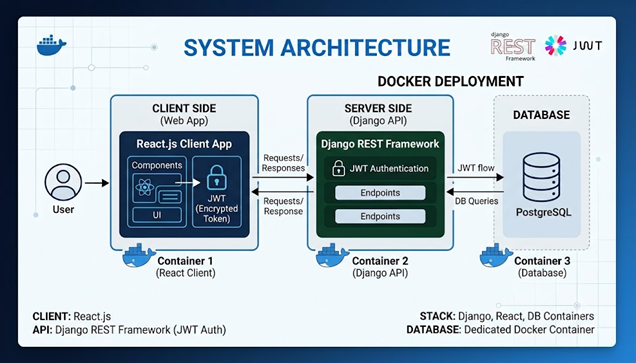Viewport: 636px width, 363px height.
Task: Click the upper Requests/Responses label
Action: pyautogui.click(x=283, y=163)
